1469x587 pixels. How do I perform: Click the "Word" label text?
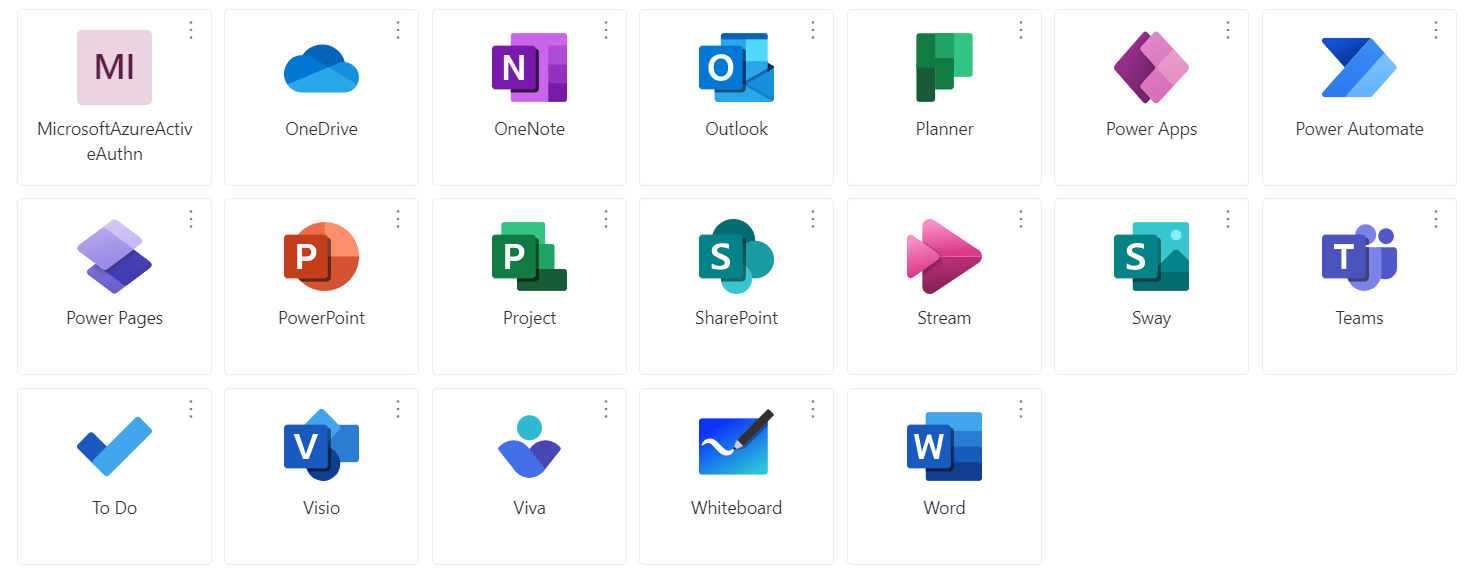point(944,508)
